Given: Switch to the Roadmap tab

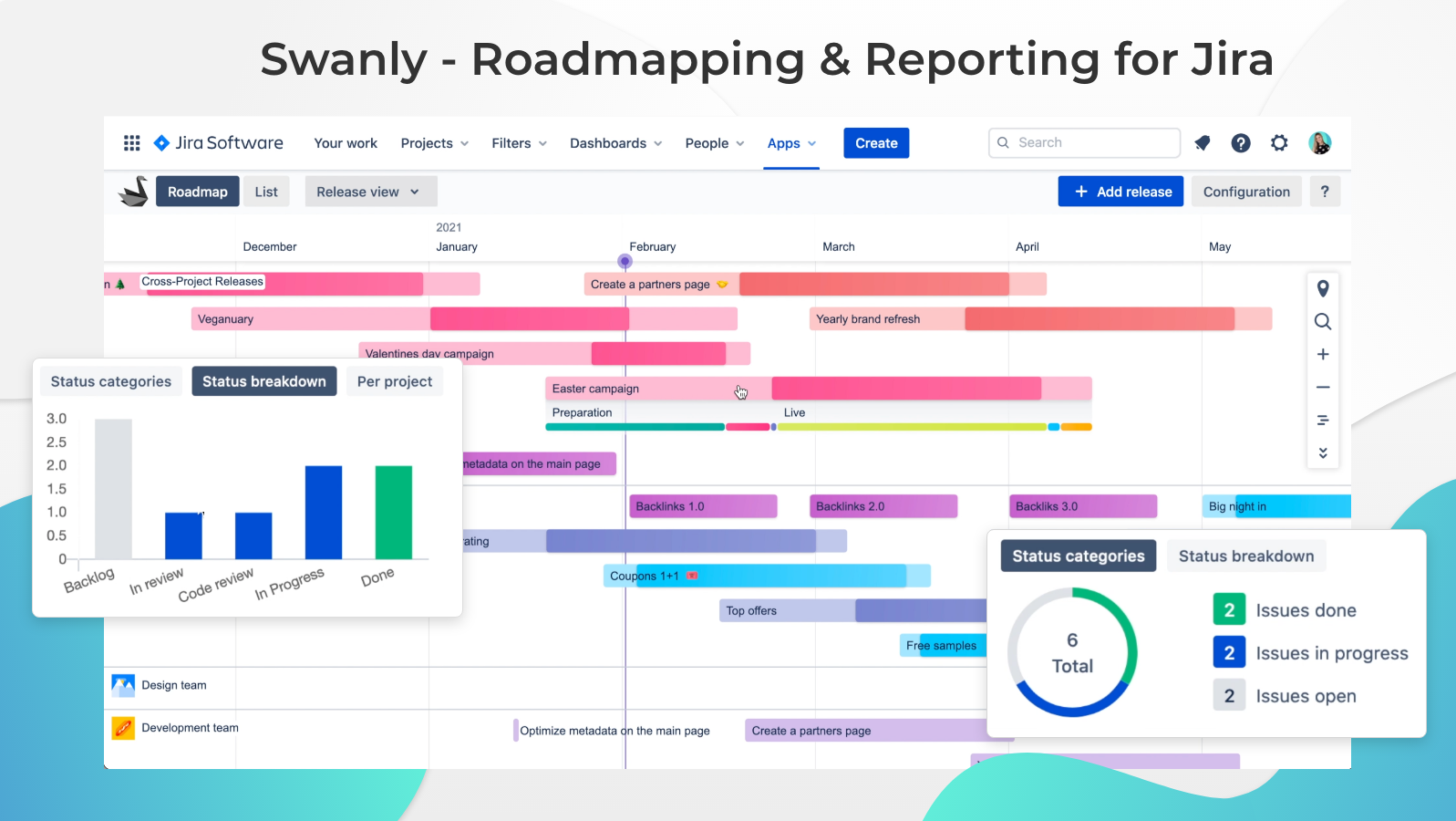Looking at the screenshot, I should pyautogui.click(x=198, y=192).
